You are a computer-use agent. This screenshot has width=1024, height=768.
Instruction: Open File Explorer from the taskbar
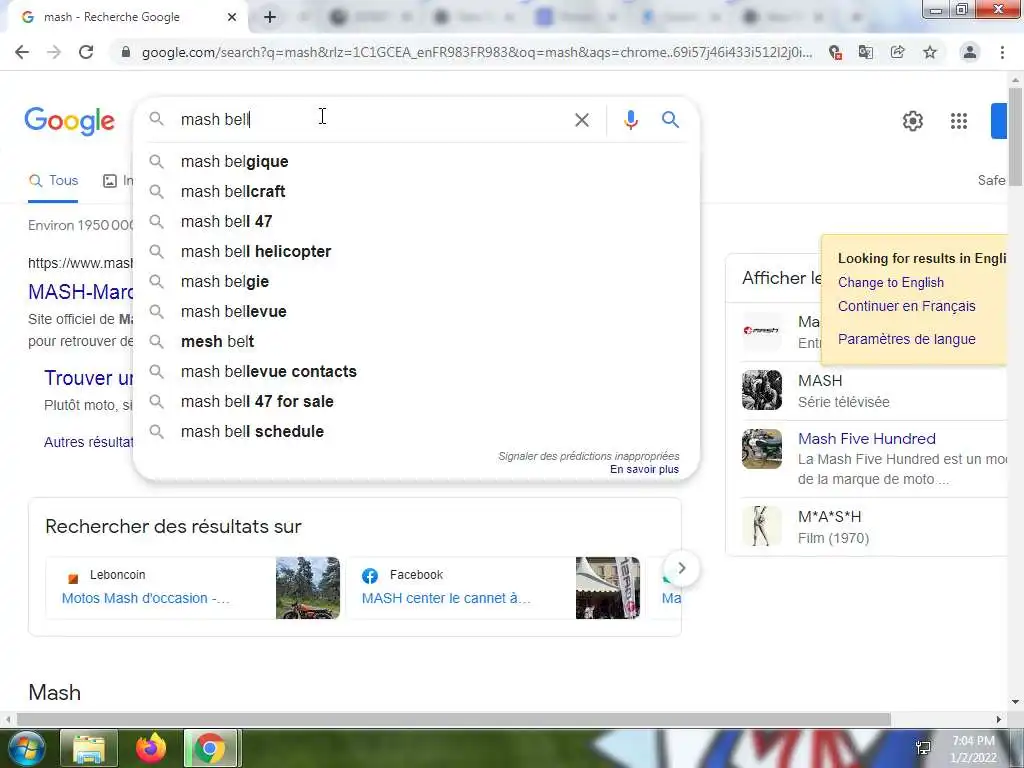tap(89, 748)
